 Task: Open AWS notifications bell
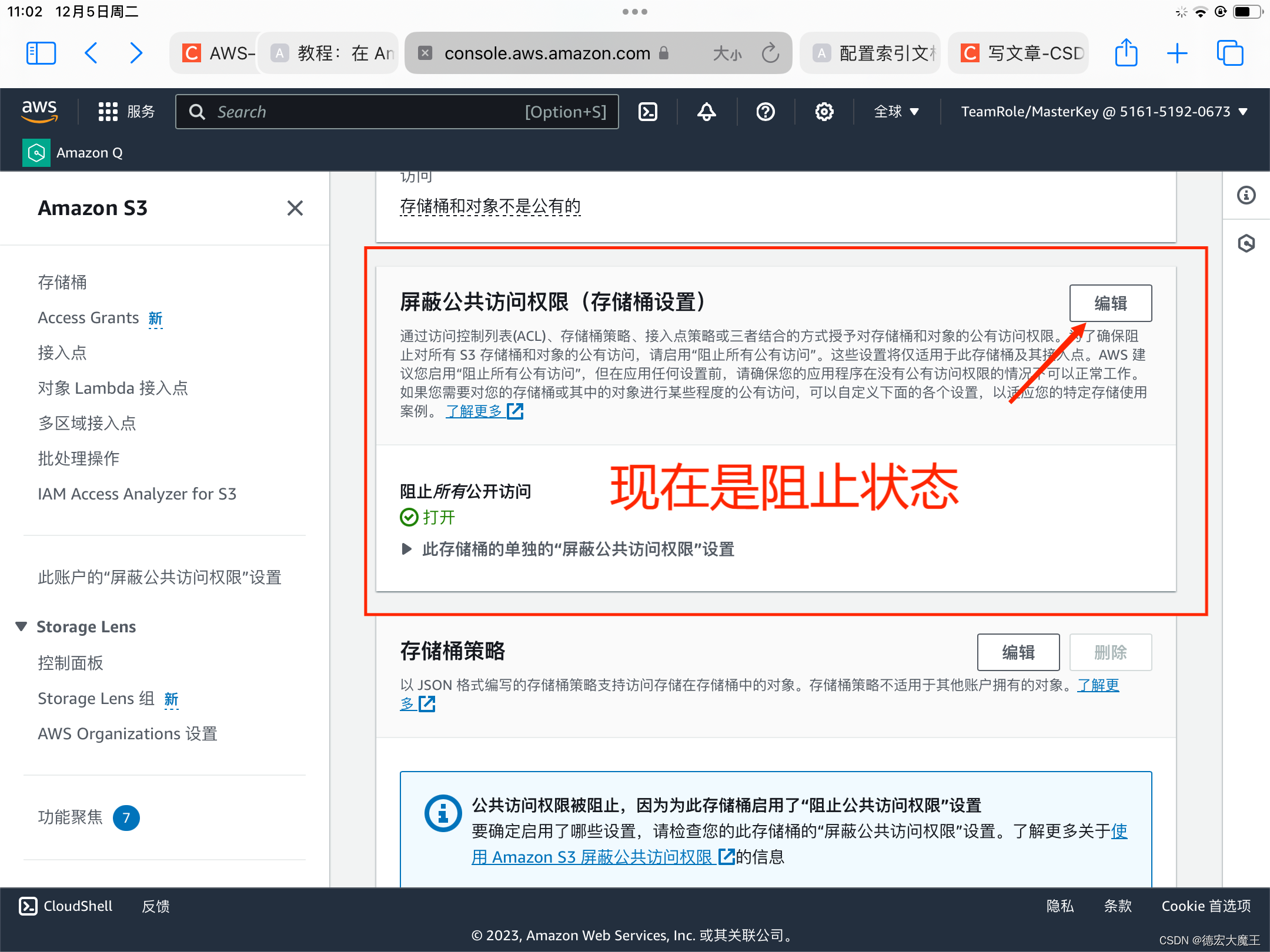(707, 112)
